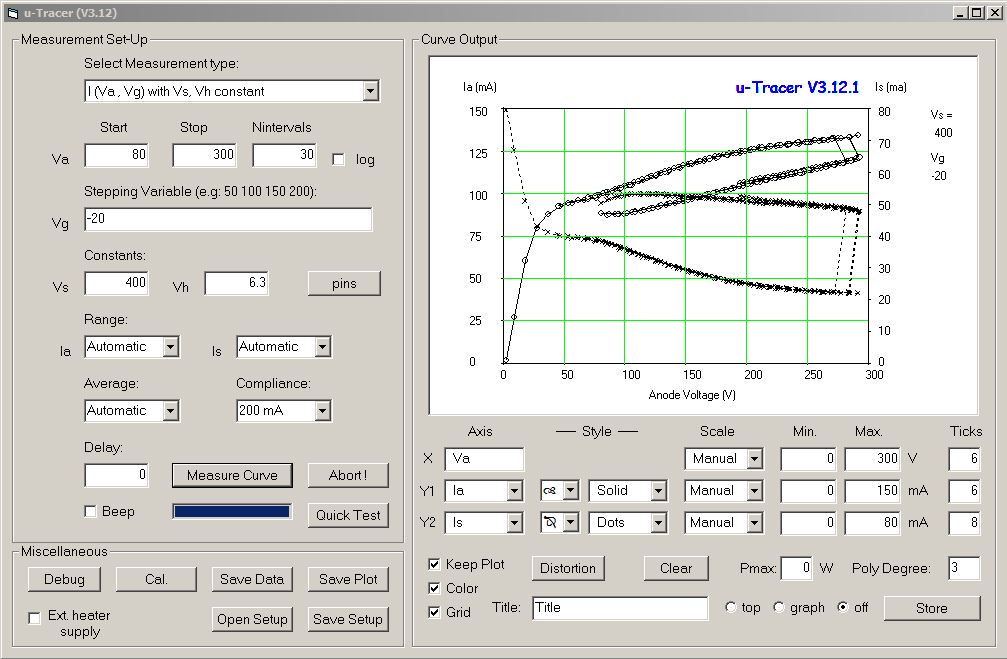Open Y2 axis variable dropdown showing Is

click(514, 522)
